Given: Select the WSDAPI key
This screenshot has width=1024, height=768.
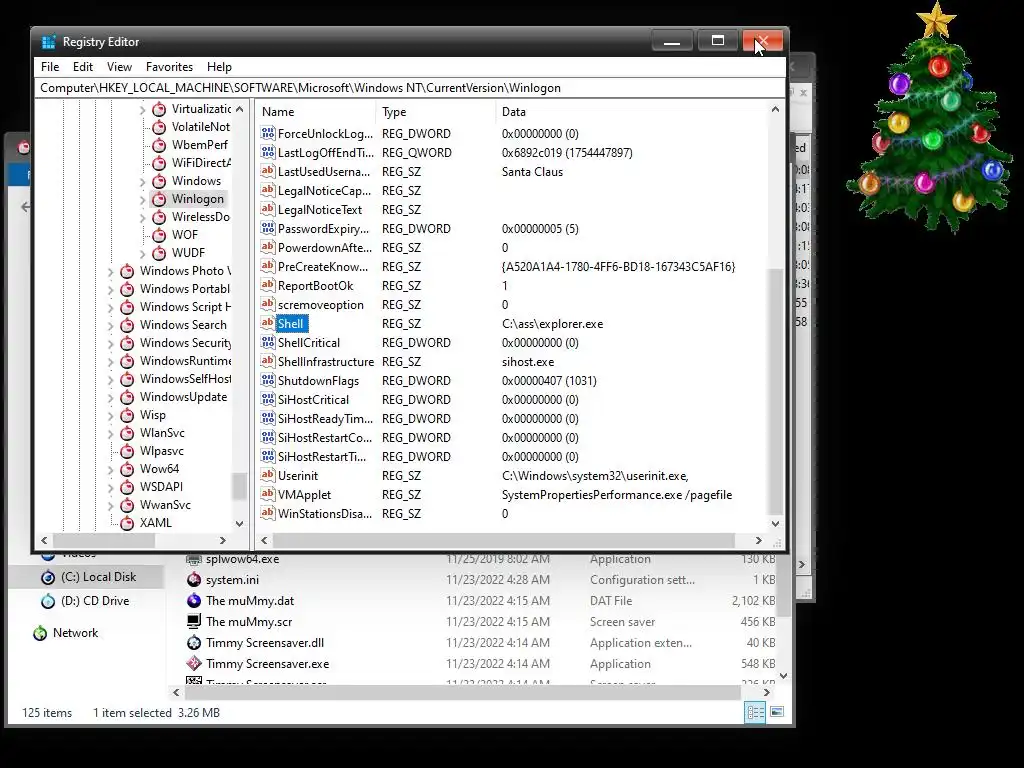Looking at the screenshot, I should click(161, 487).
